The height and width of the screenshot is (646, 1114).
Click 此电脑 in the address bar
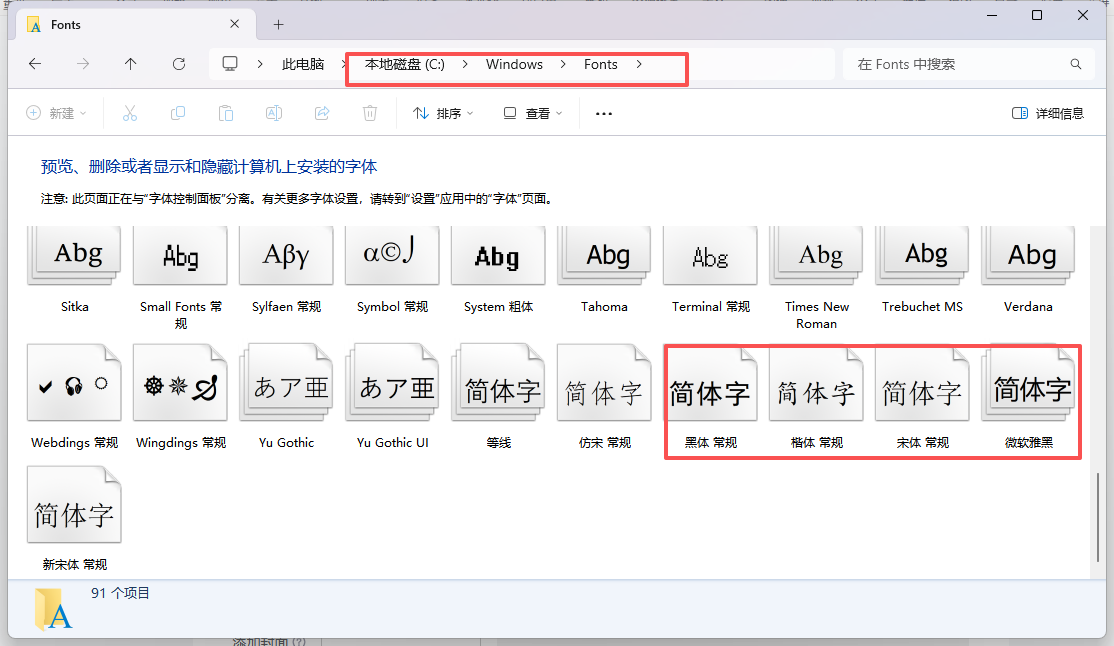point(303,64)
